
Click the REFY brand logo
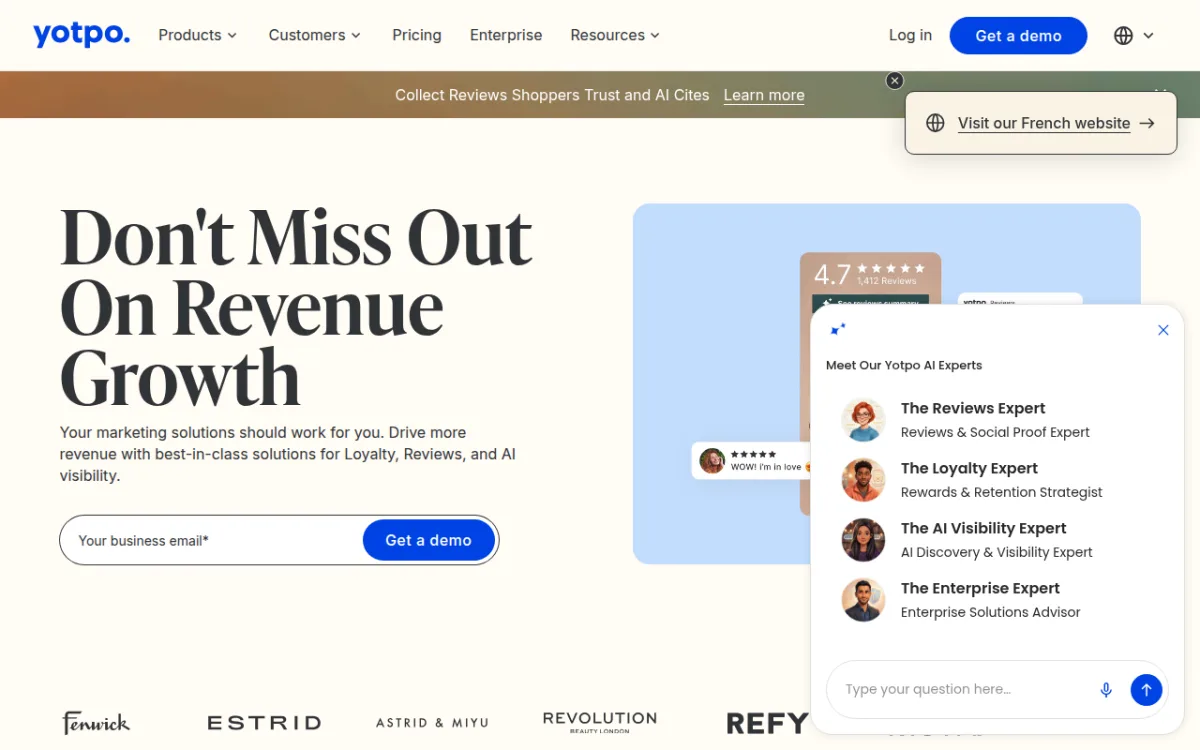(767, 723)
